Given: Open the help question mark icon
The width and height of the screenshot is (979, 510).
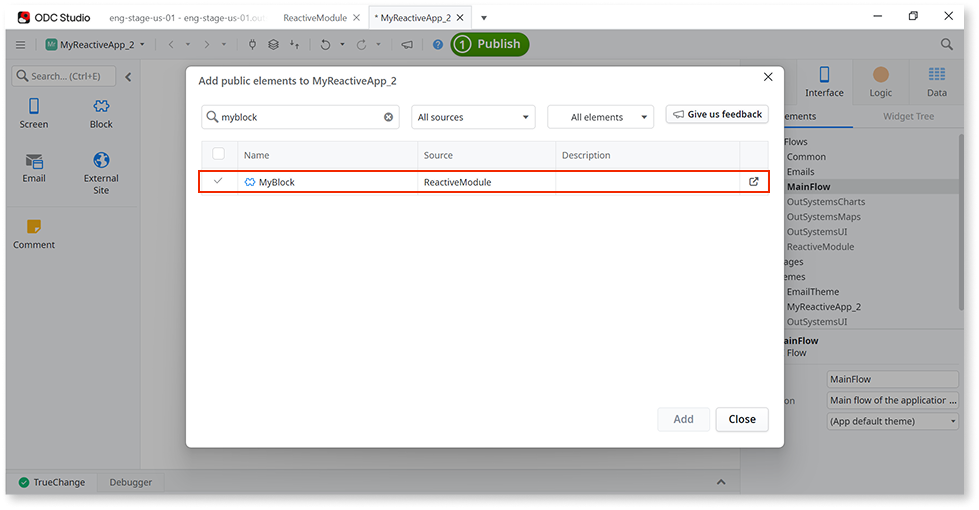Looking at the screenshot, I should (x=438, y=44).
